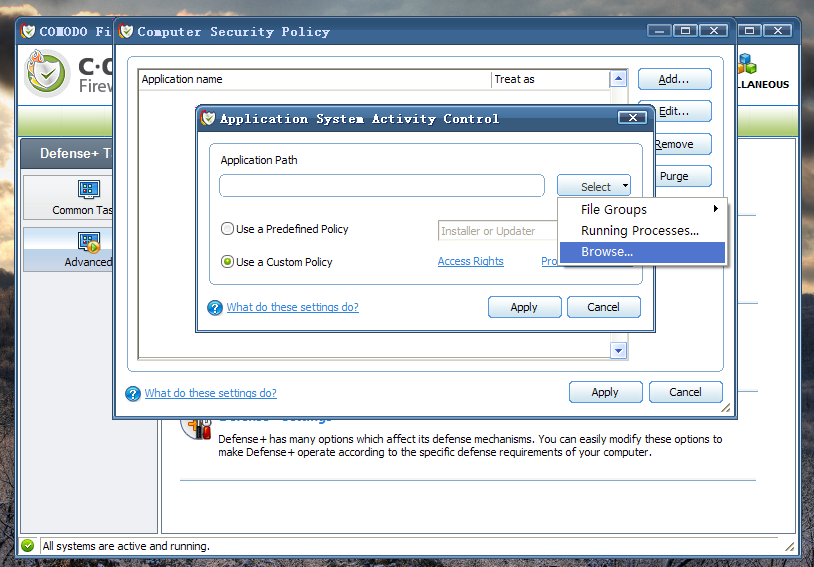This screenshot has width=814, height=567.
Task: Apply in Computer Security Policy window
Action: pyautogui.click(x=605, y=392)
